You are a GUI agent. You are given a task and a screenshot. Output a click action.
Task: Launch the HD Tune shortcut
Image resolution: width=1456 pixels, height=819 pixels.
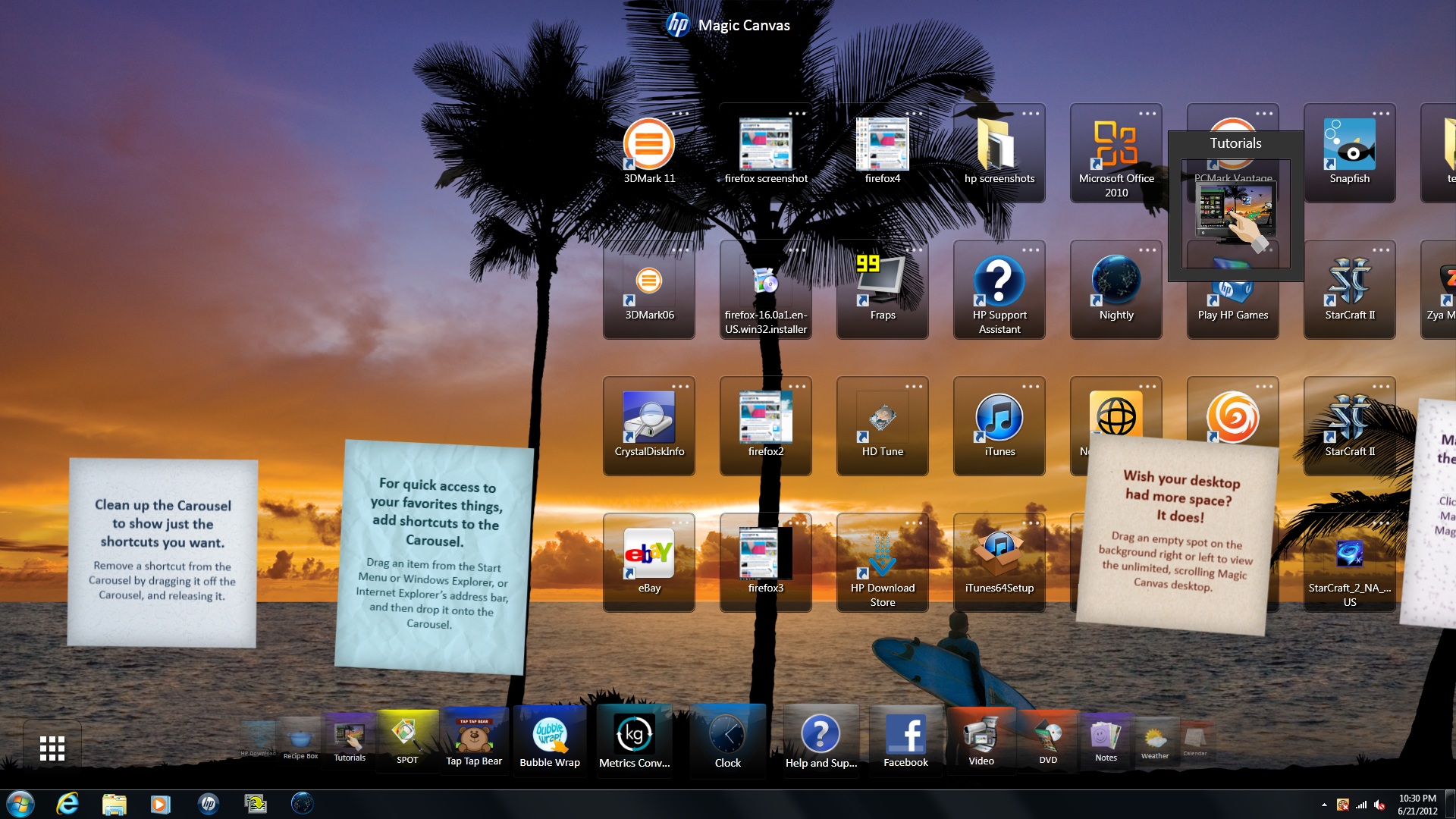pos(883,425)
